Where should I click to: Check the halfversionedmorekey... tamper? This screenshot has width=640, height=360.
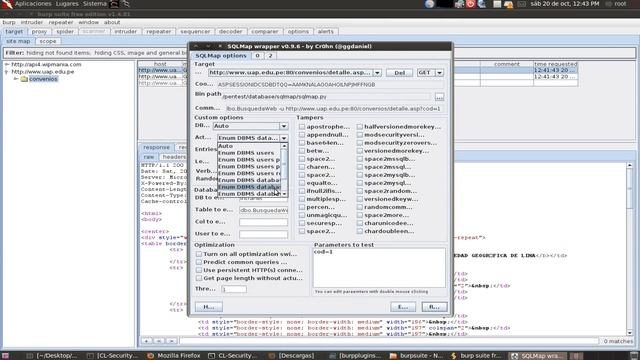click(x=360, y=127)
